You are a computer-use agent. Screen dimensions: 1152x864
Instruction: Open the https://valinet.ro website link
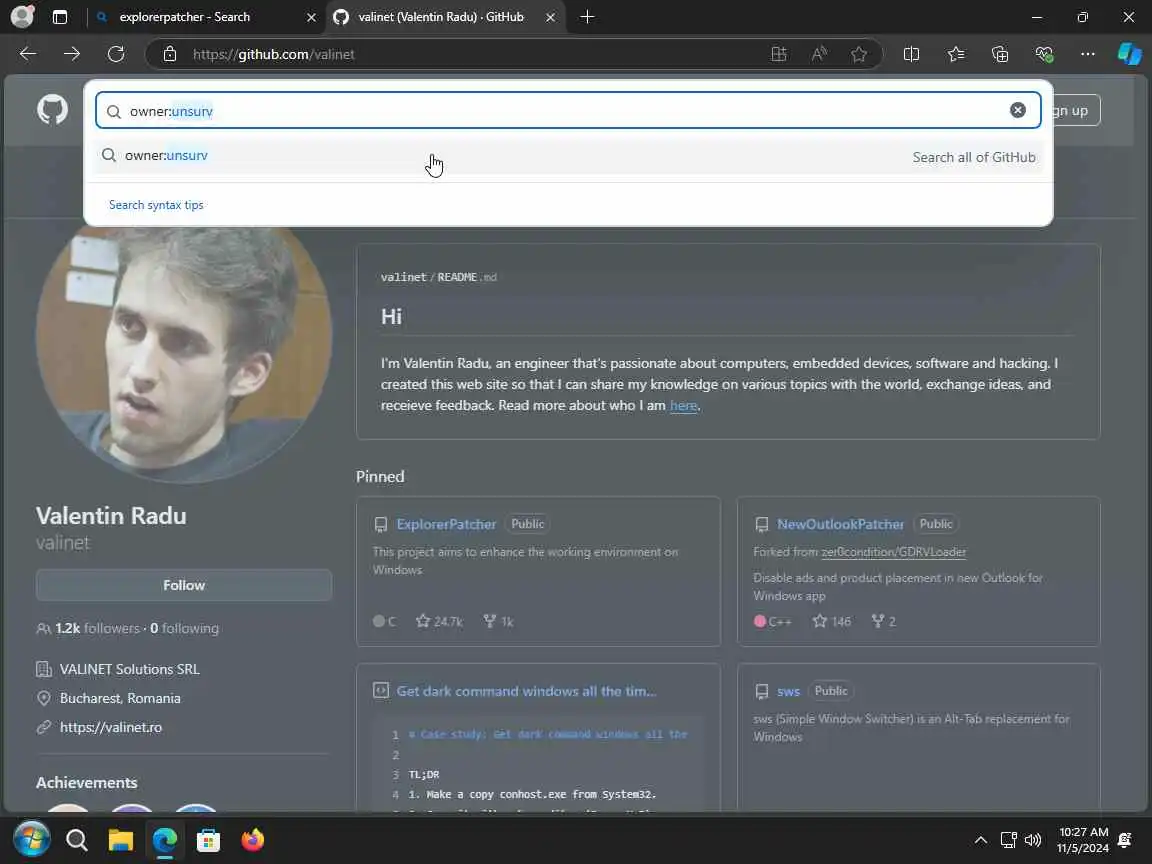111,727
